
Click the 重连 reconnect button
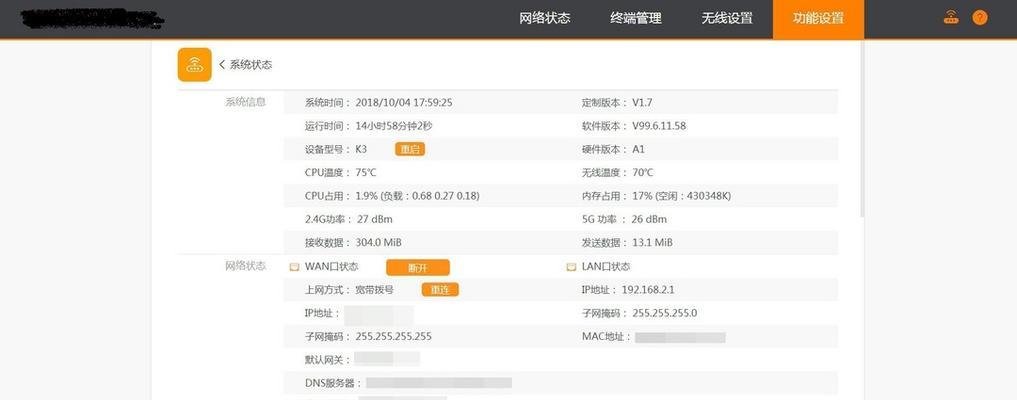(440, 290)
